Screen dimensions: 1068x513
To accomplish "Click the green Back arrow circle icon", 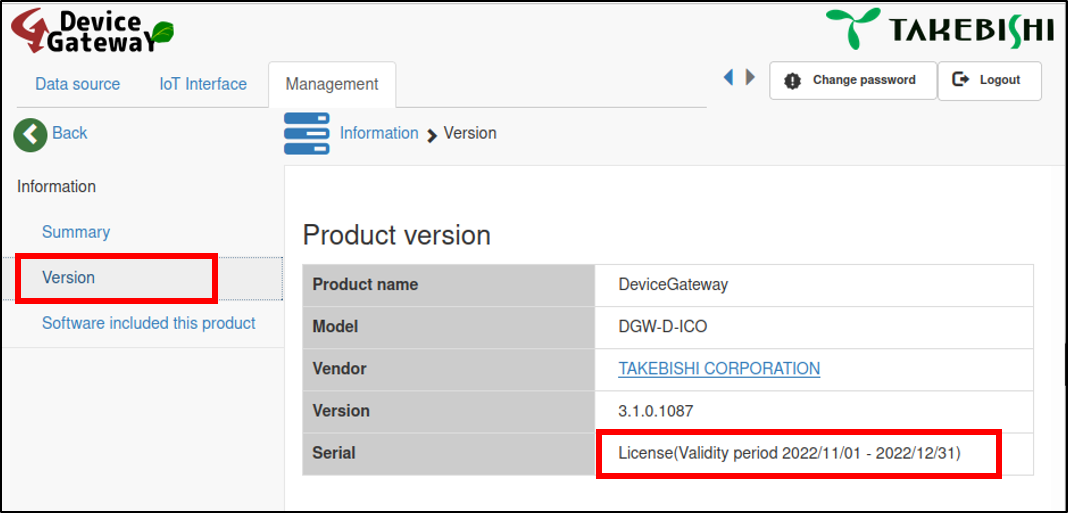I will point(30,134).
